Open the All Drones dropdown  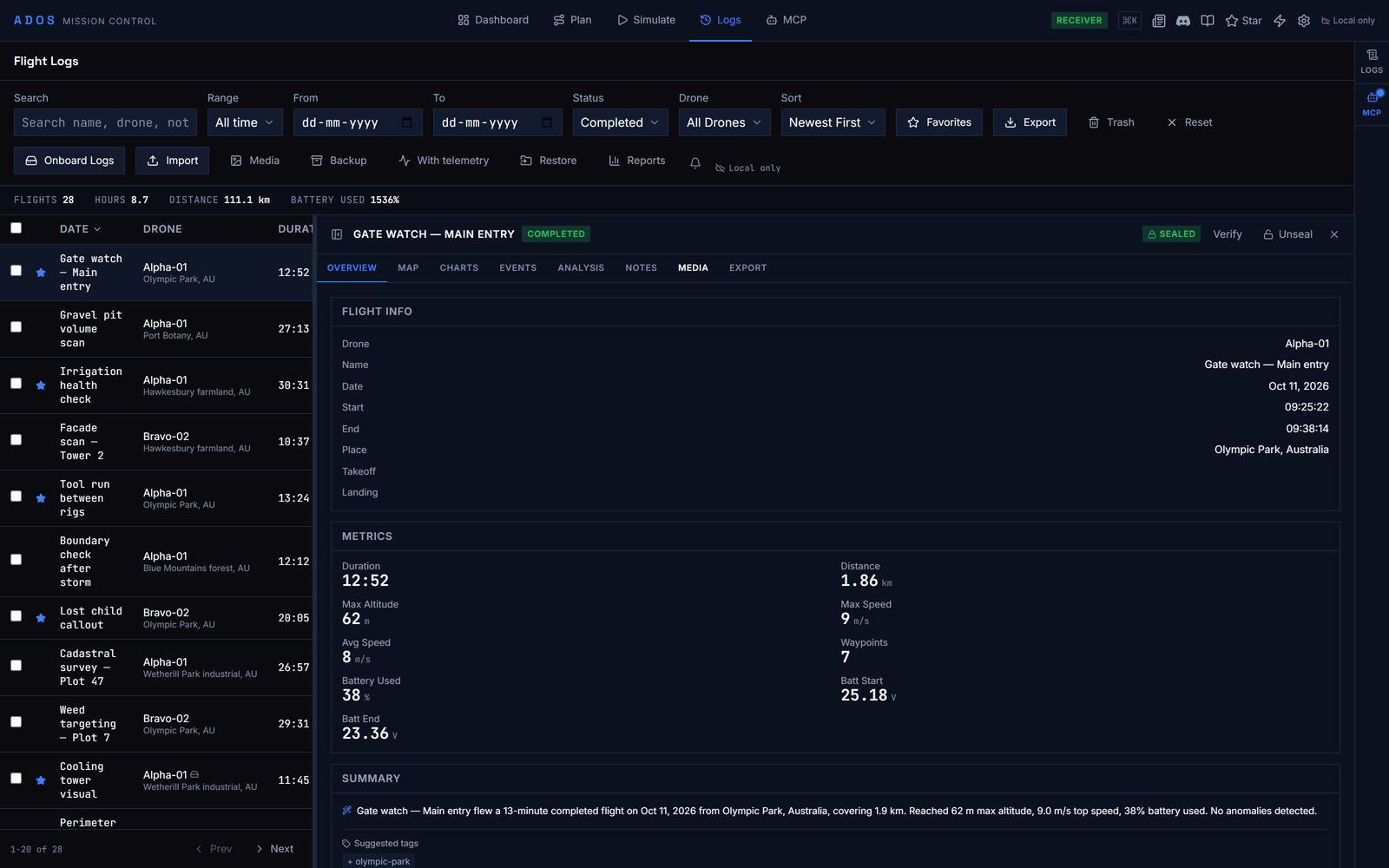(724, 122)
